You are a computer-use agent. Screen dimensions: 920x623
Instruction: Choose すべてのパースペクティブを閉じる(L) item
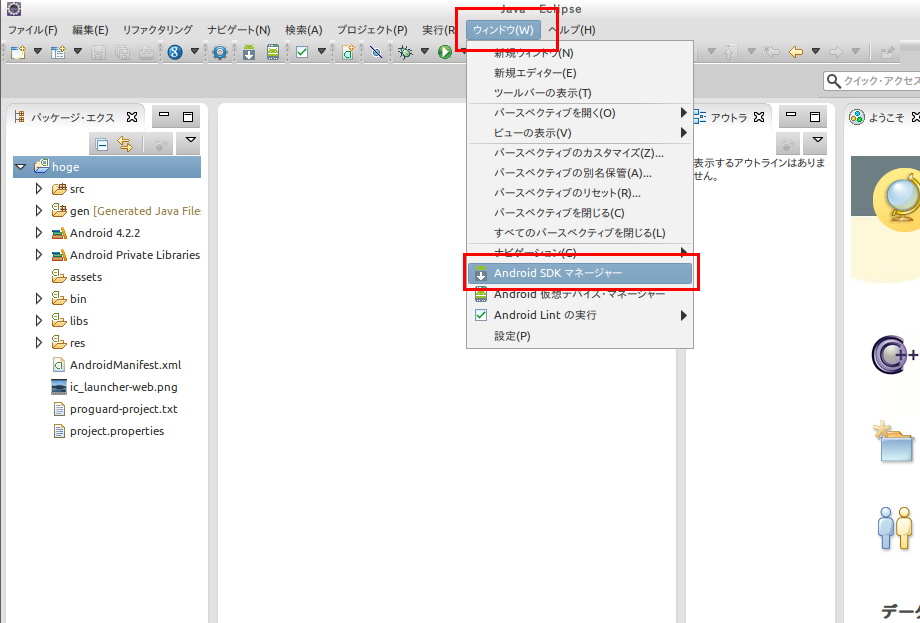click(x=580, y=233)
